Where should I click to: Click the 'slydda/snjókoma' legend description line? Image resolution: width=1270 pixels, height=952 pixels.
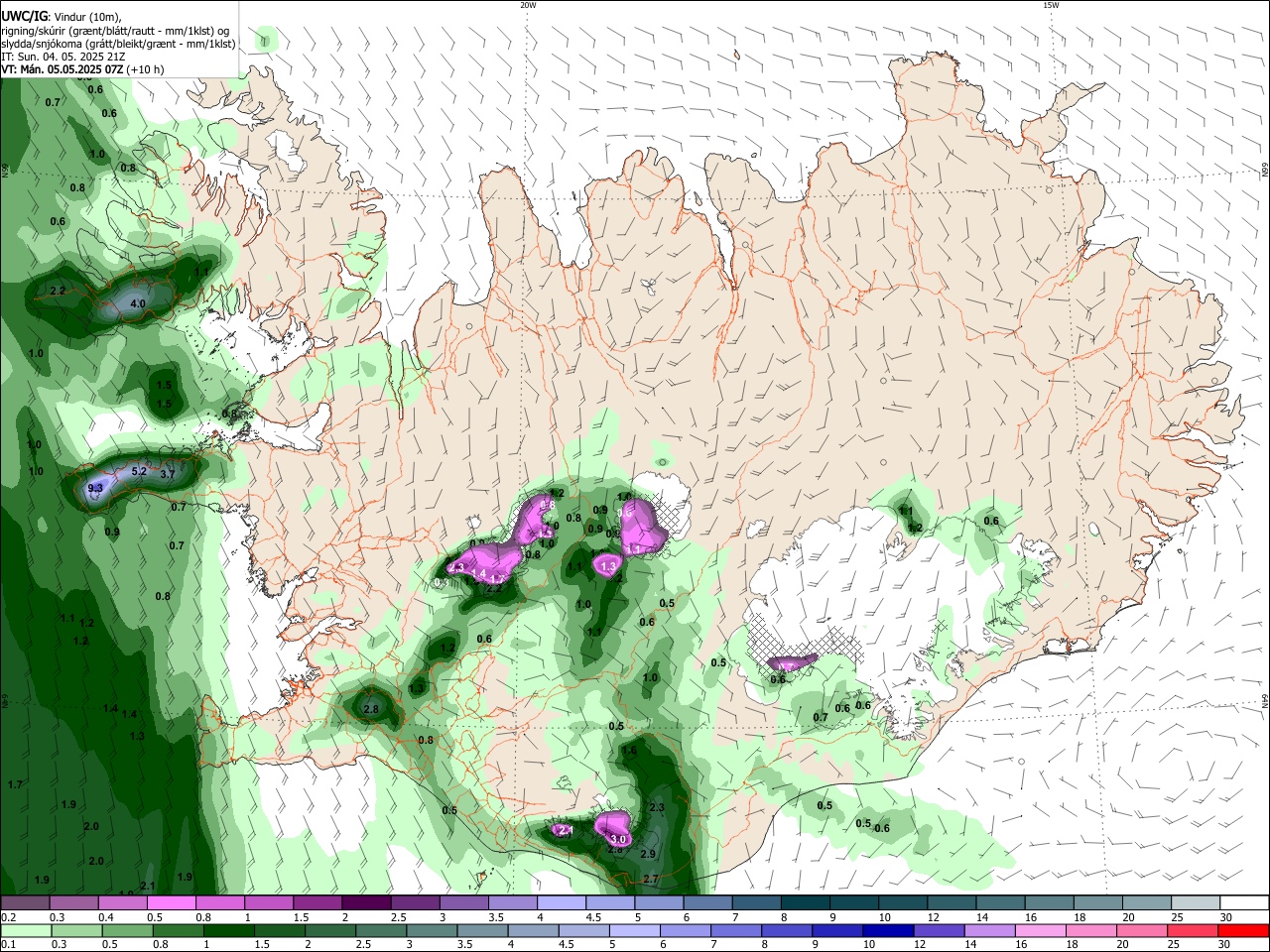click(118, 44)
